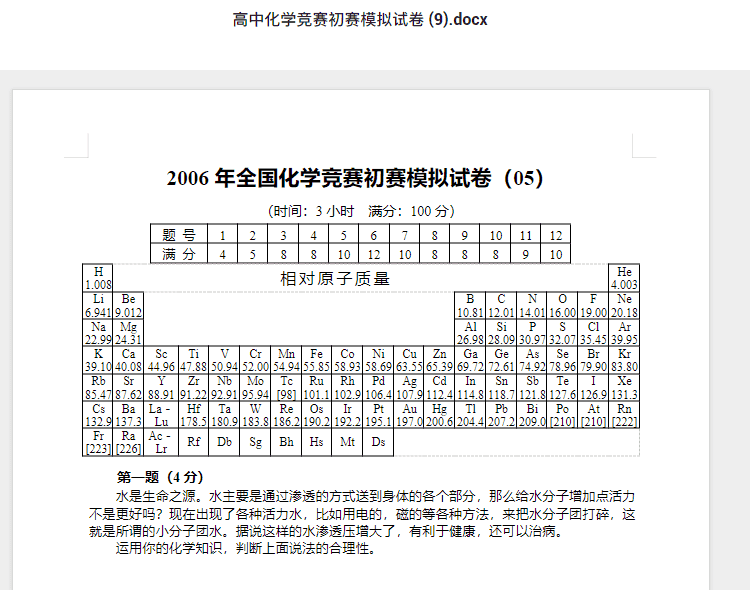Viewport: 750px width, 590px height.
Task: Select the Al 26.98 cell
Action: click(470, 333)
